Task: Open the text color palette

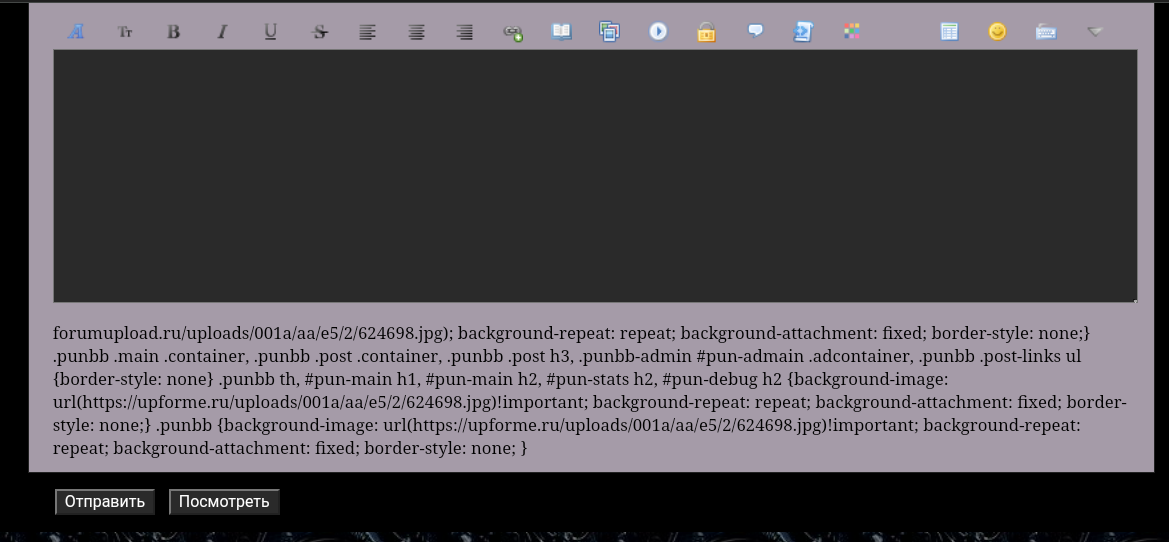Action: [852, 31]
